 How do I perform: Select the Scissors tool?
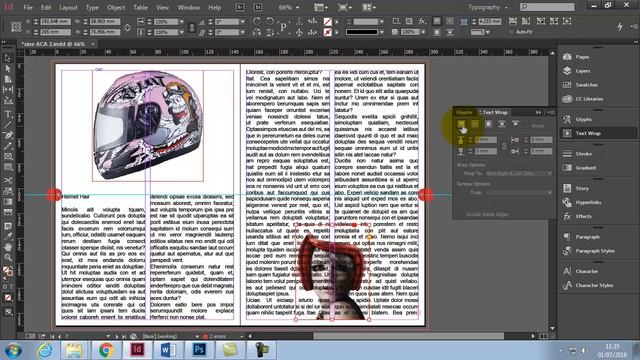[x=8, y=180]
